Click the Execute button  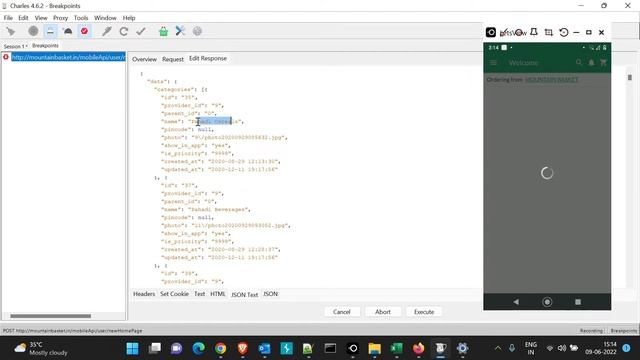pos(424,312)
